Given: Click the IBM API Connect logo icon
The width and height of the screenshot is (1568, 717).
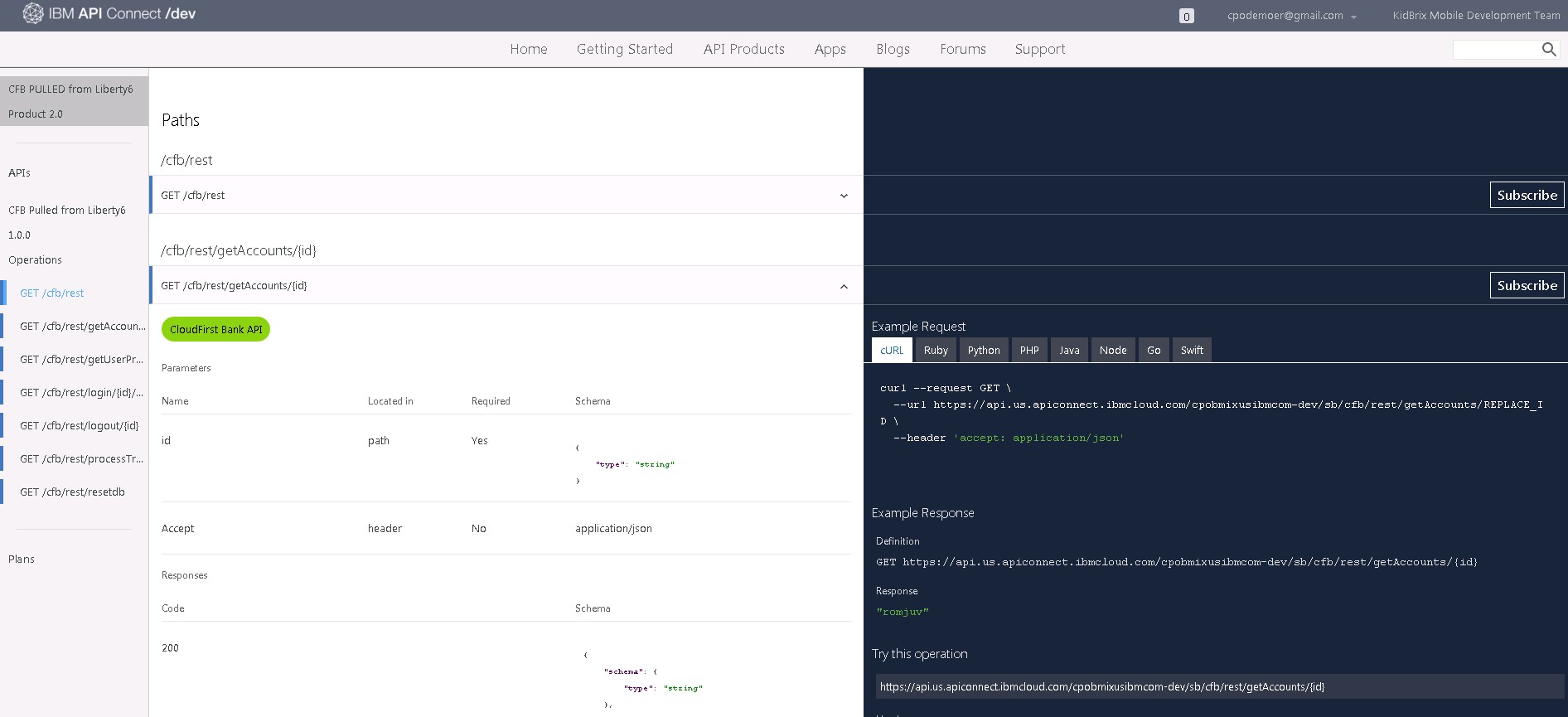Looking at the screenshot, I should click(x=32, y=13).
